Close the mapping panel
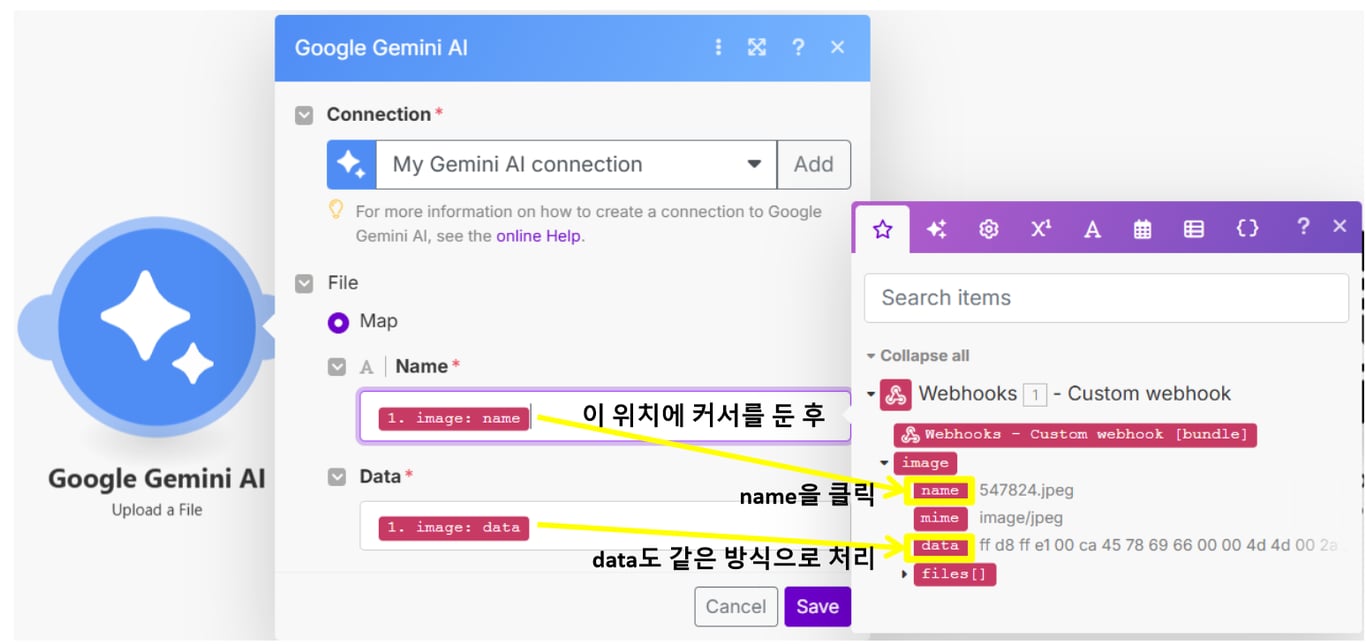This screenshot has width=1366, height=644. pos(1340,227)
